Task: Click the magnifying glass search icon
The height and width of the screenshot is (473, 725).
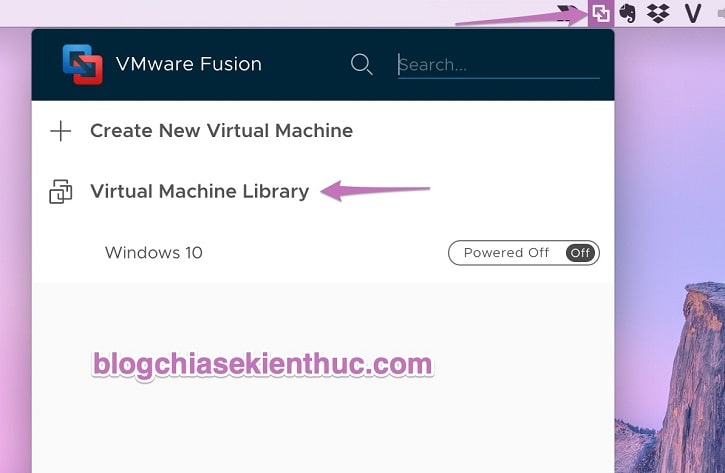Action: pos(362,64)
